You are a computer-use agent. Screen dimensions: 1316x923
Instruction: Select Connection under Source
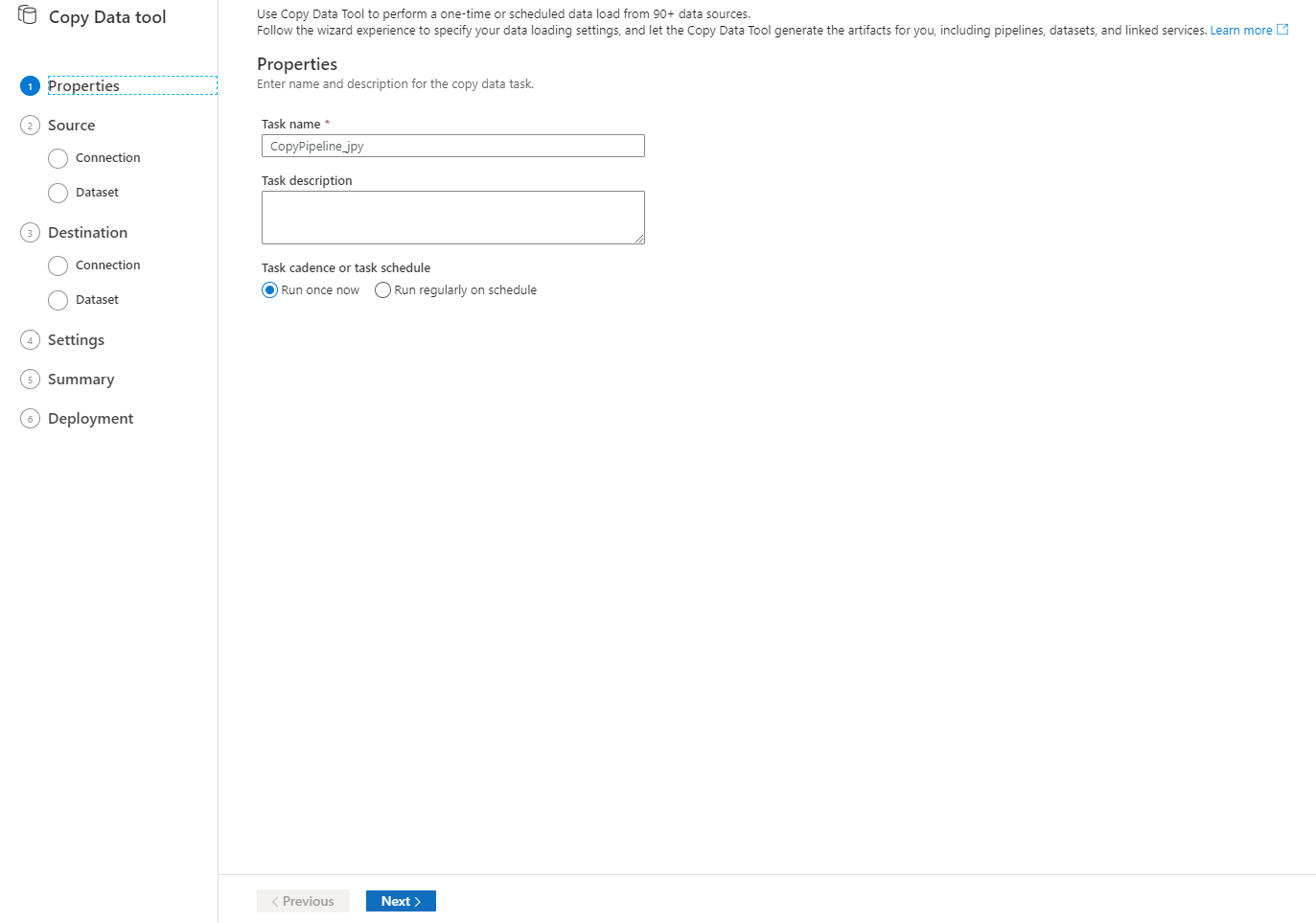tap(107, 158)
